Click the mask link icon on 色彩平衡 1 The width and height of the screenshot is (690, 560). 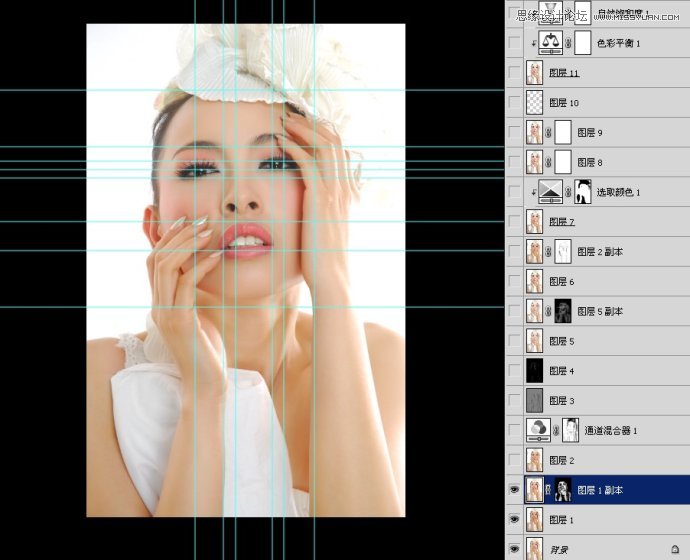pos(568,43)
